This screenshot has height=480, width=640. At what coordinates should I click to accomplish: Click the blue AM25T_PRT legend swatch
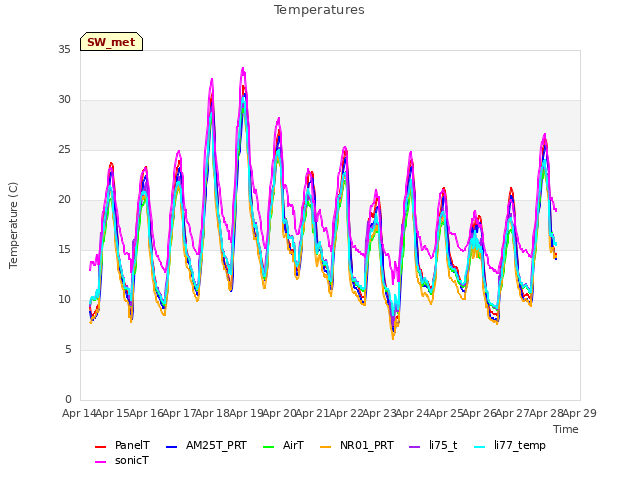[x=171, y=447]
